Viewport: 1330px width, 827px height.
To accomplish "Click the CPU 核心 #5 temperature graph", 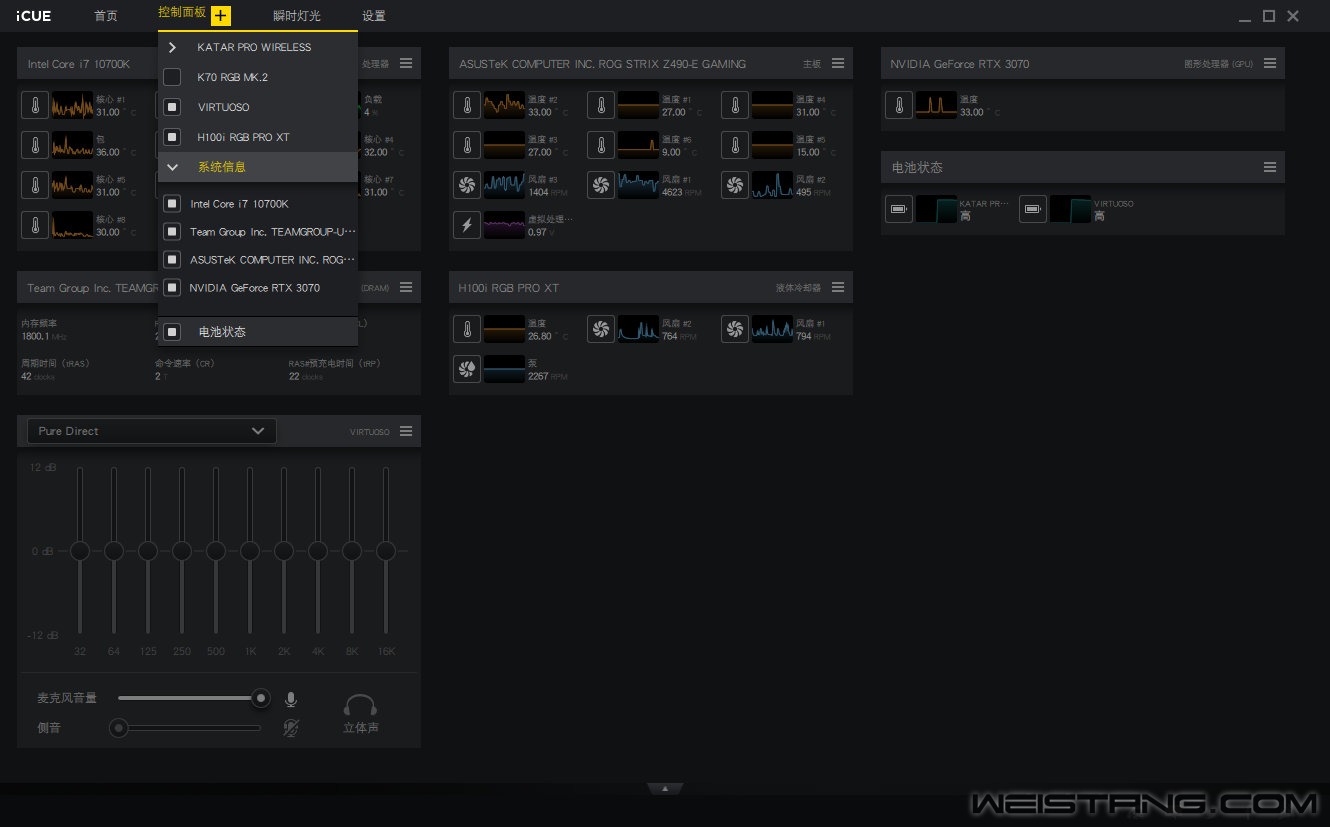I will click(72, 185).
